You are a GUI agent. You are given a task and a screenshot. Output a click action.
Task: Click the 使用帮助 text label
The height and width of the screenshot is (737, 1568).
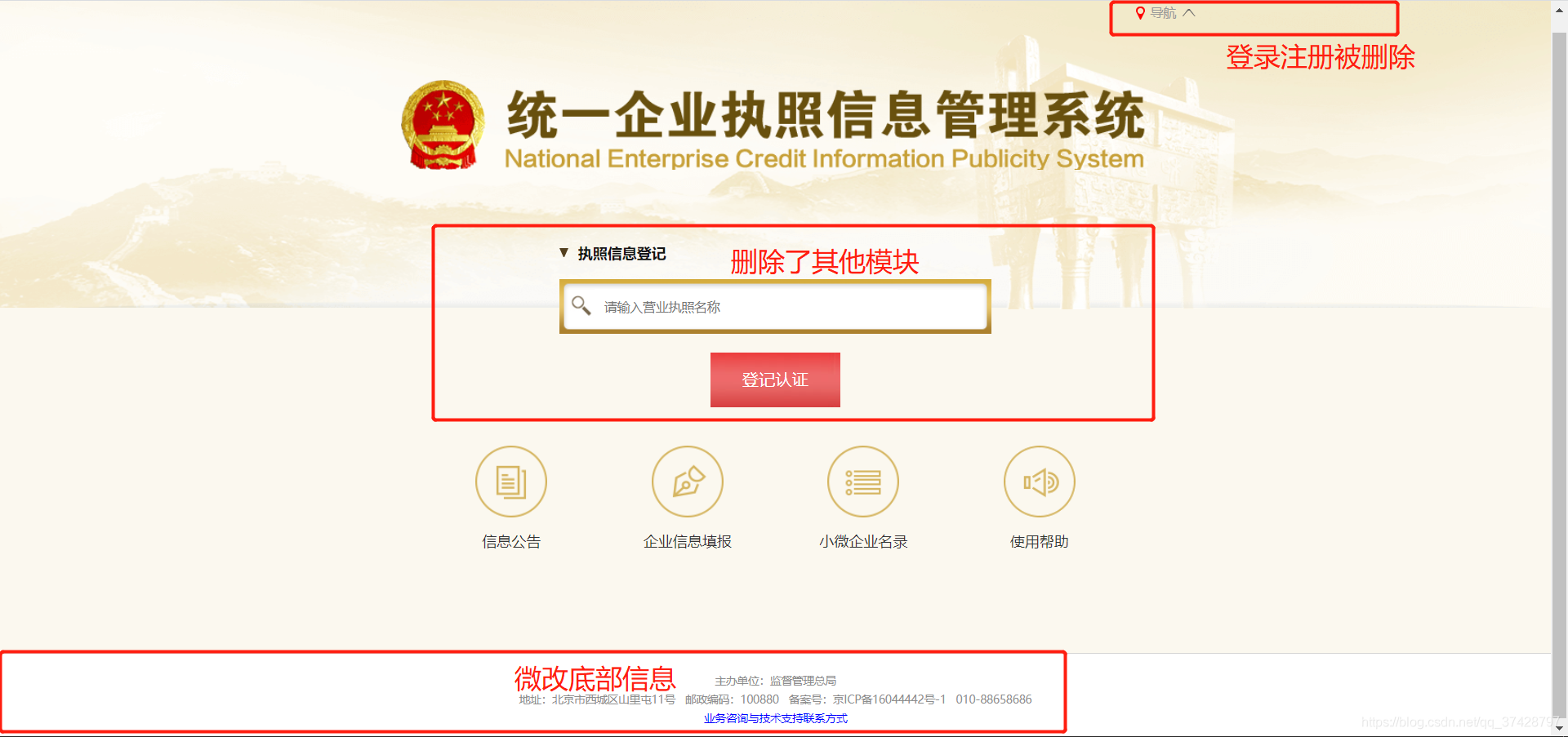pos(1040,542)
